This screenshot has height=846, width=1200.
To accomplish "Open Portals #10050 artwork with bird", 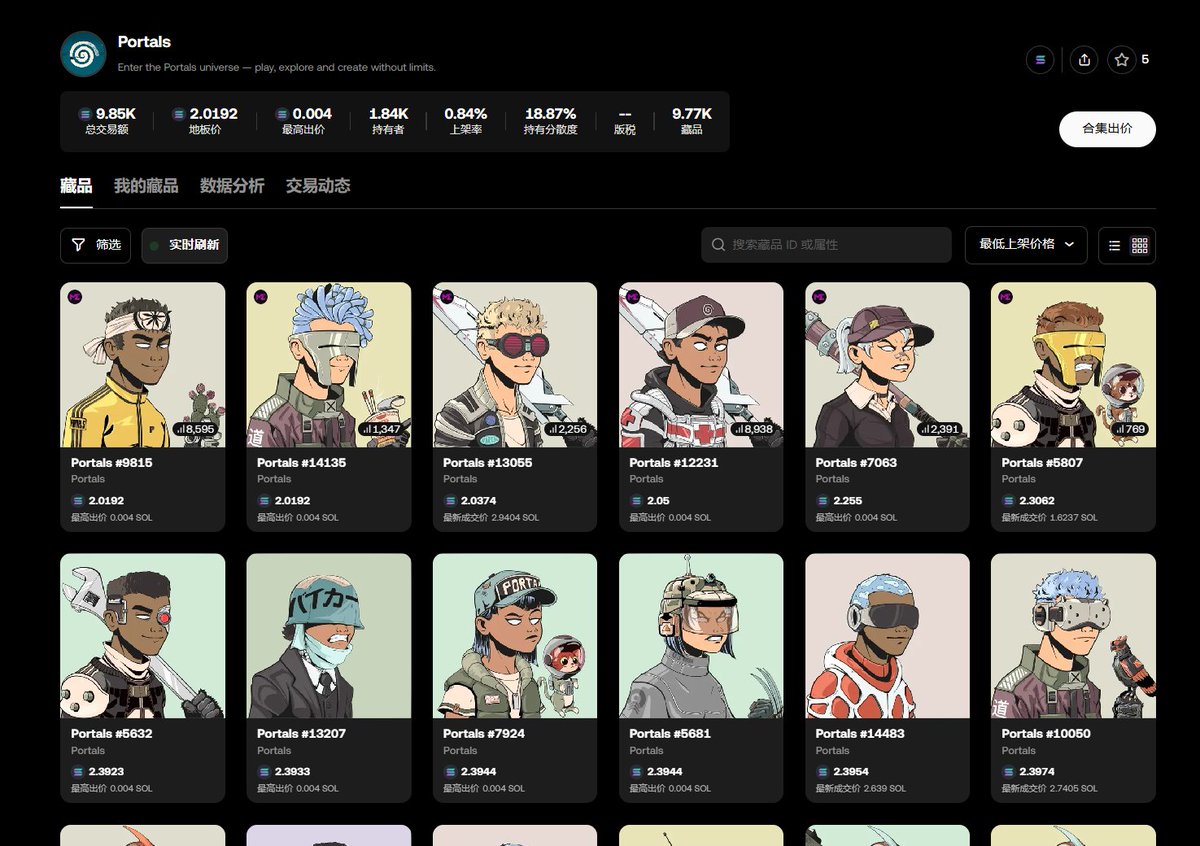I will point(1073,636).
